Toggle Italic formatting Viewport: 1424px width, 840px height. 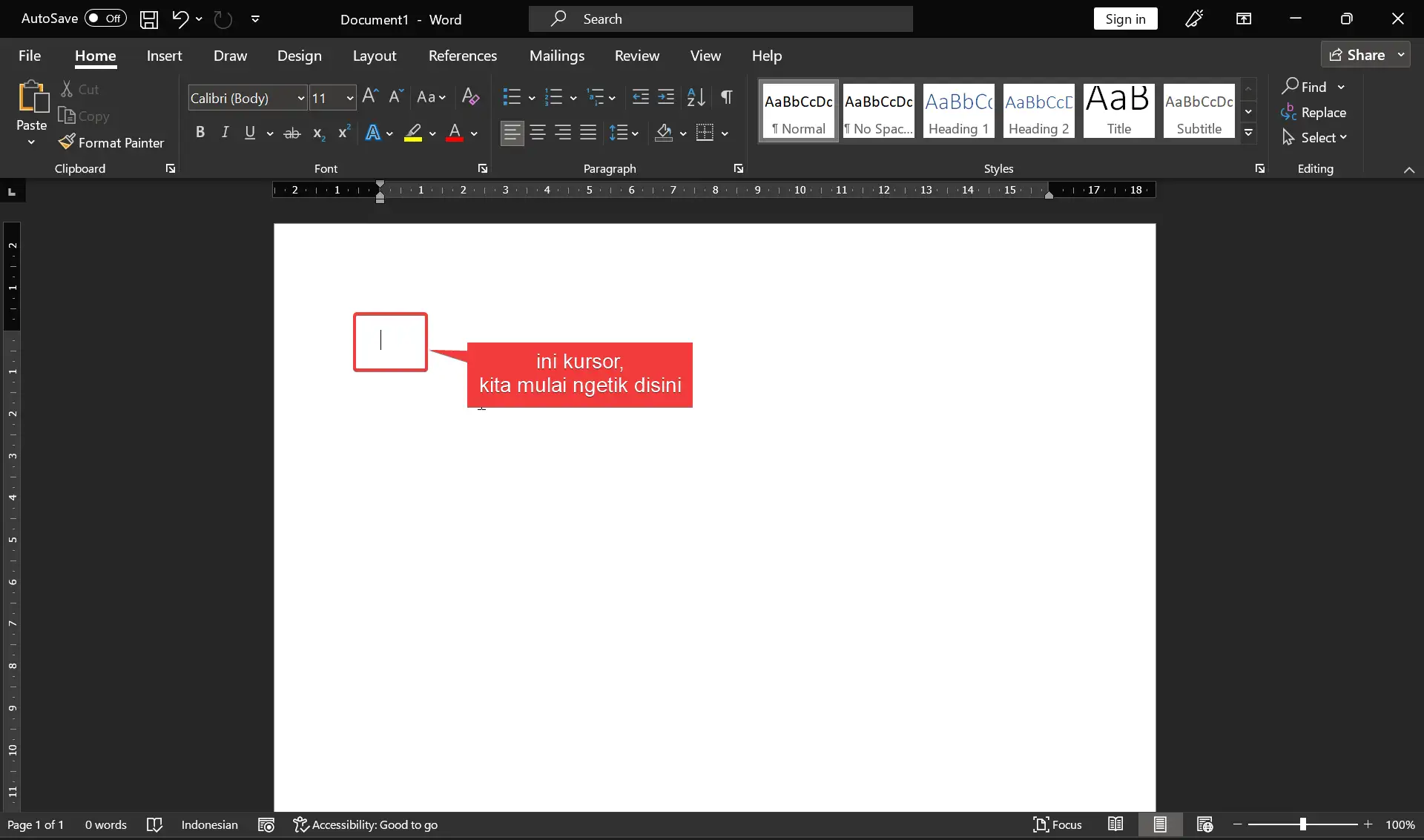[x=225, y=133]
